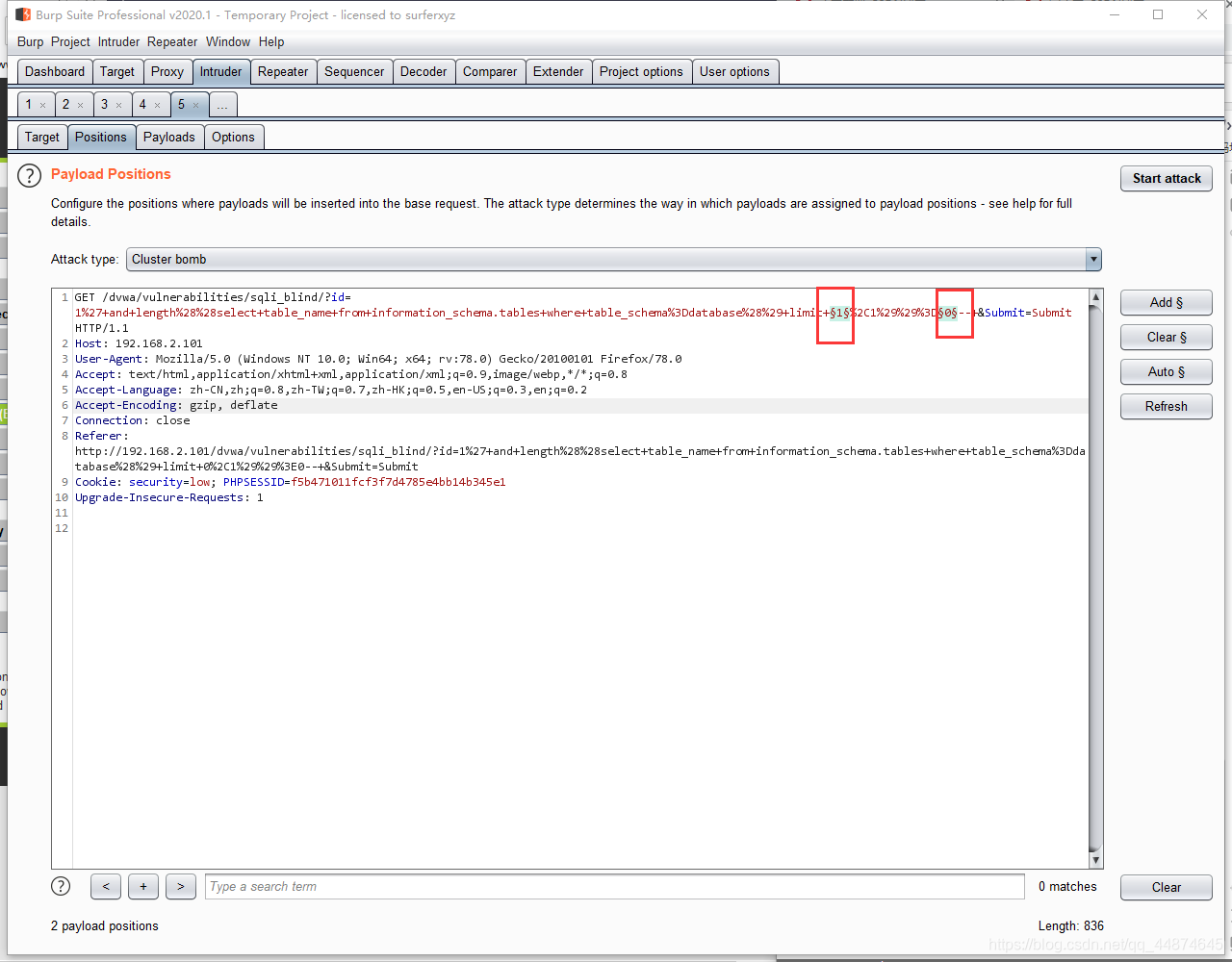
Task: Click the Auto § button
Action: click(x=1167, y=371)
